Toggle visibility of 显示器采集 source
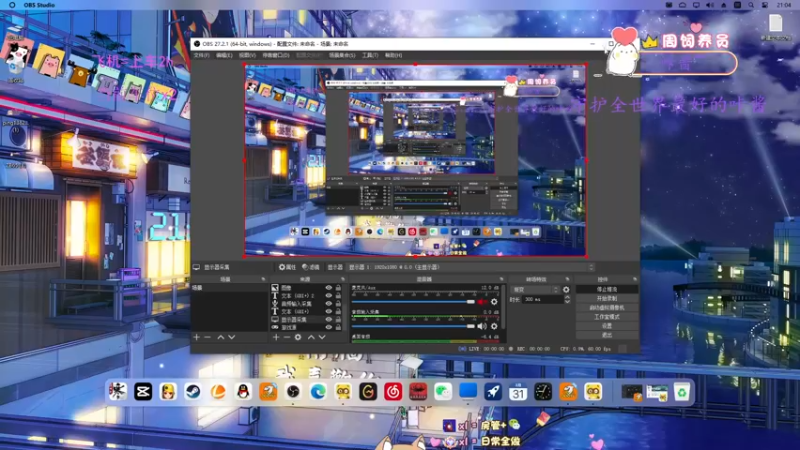Screen dimensions: 800x450 coord(329,319)
